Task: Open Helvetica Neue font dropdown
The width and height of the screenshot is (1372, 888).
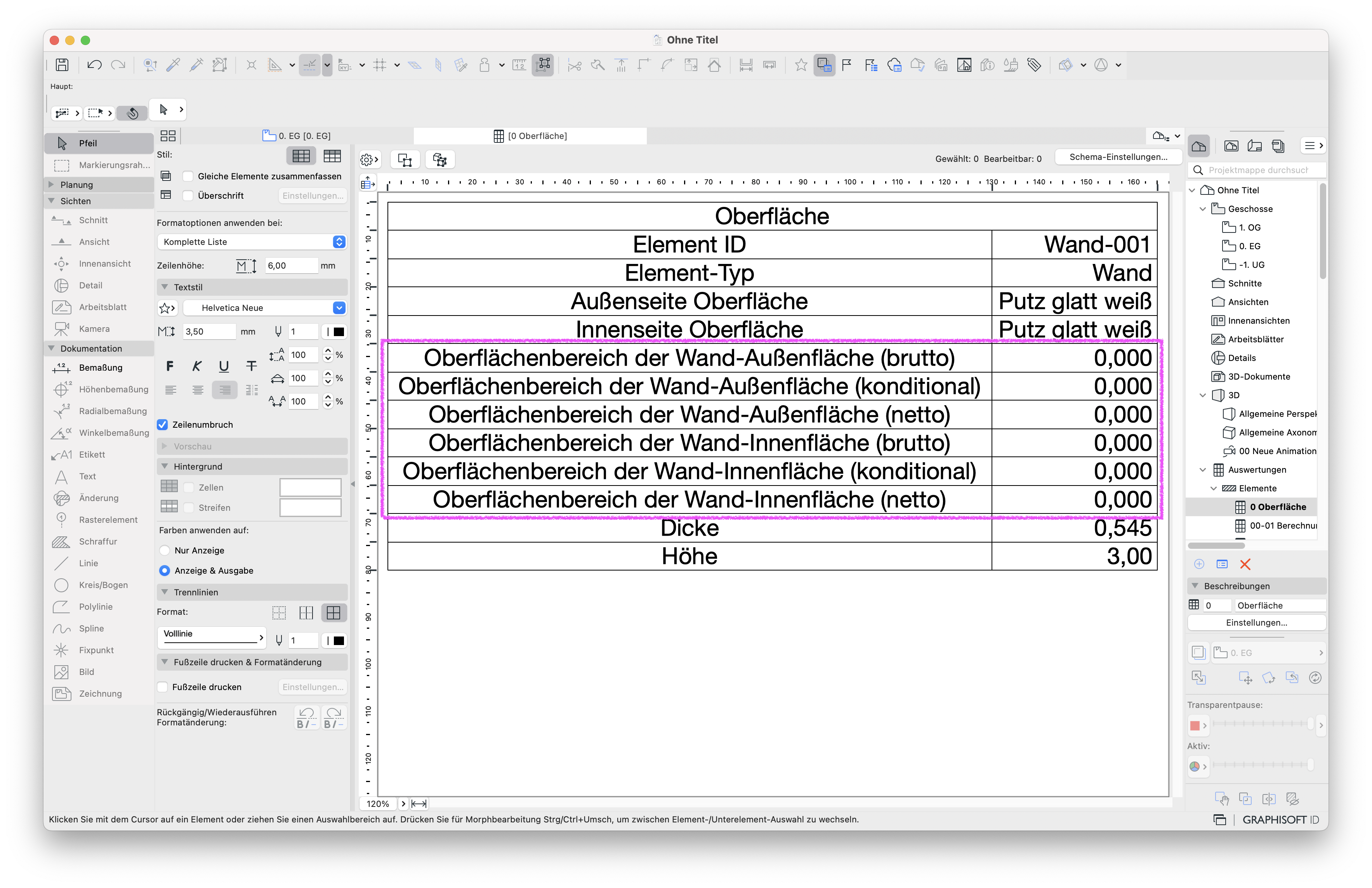Action: click(x=264, y=308)
